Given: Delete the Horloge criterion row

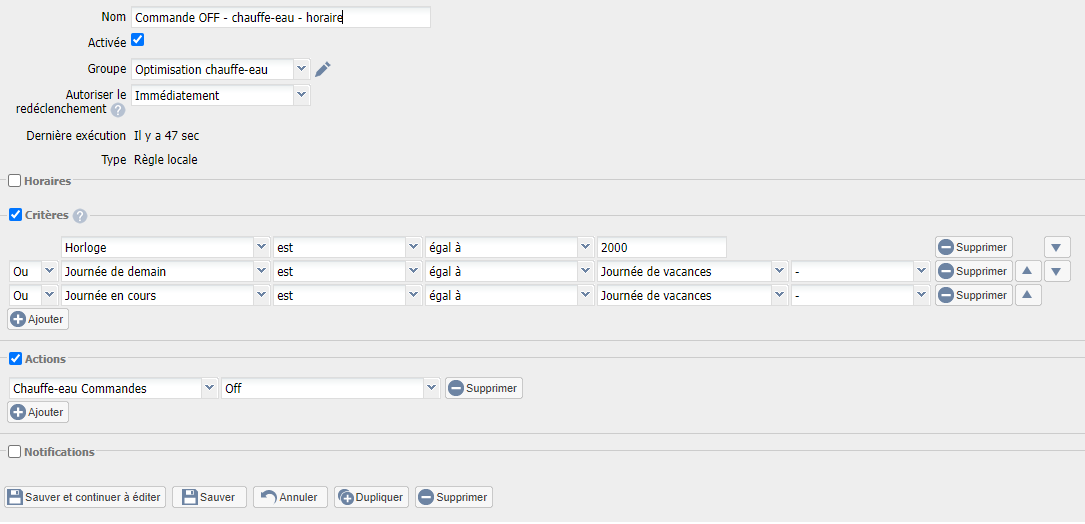Looking at the screenshot, I should pos(973,247).
